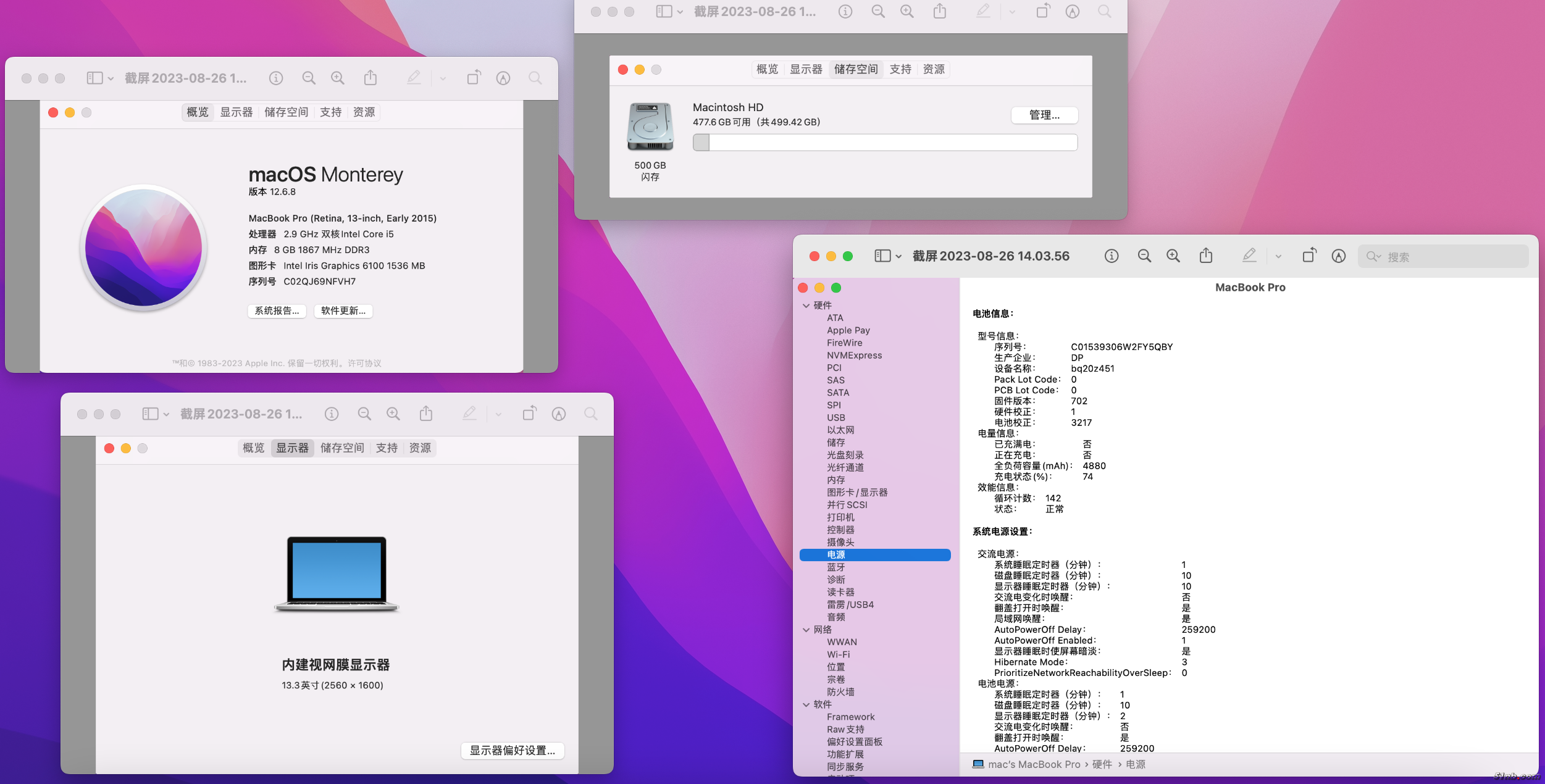Search magnifier icon in the macOS Monterey overview window
The image size is (1545, 784).
pos(535,78)
